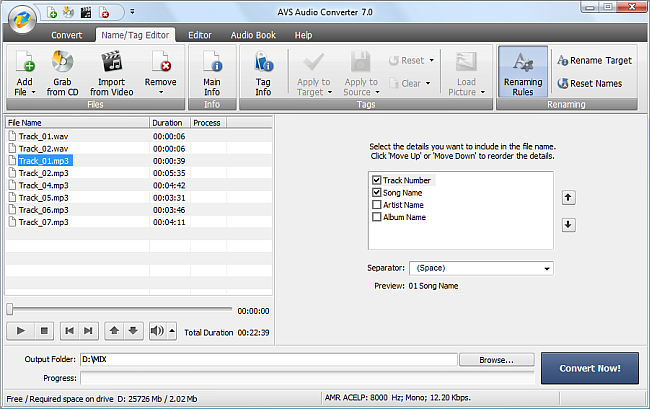
Task: Expand Reset dropdown arrow
Action: pos(432,61)
